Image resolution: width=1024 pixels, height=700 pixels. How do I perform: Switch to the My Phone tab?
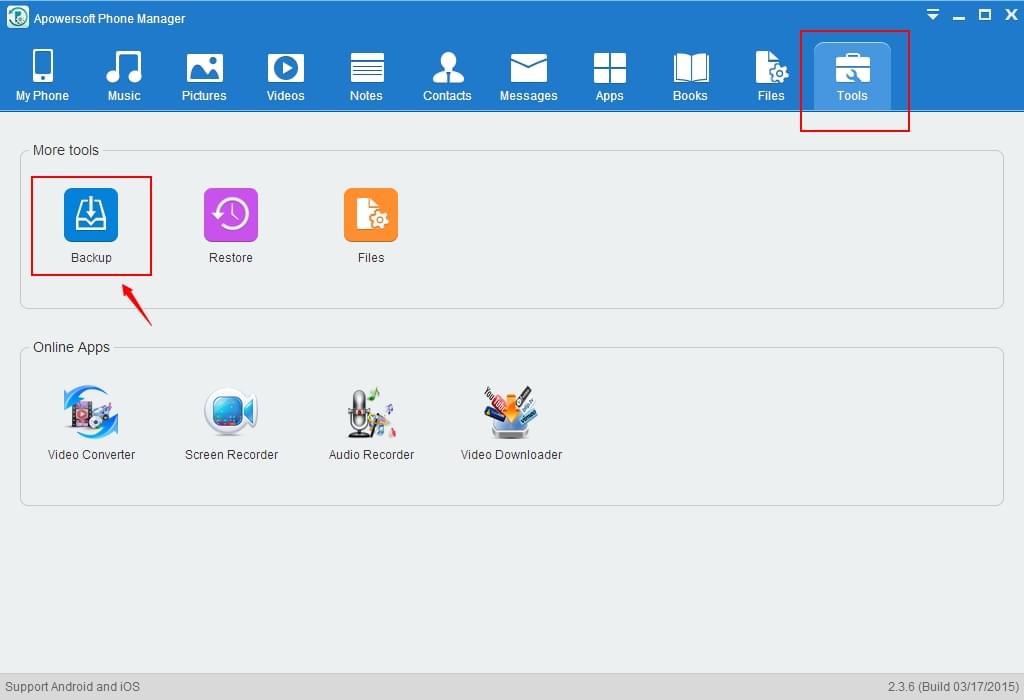click(43, 76)
